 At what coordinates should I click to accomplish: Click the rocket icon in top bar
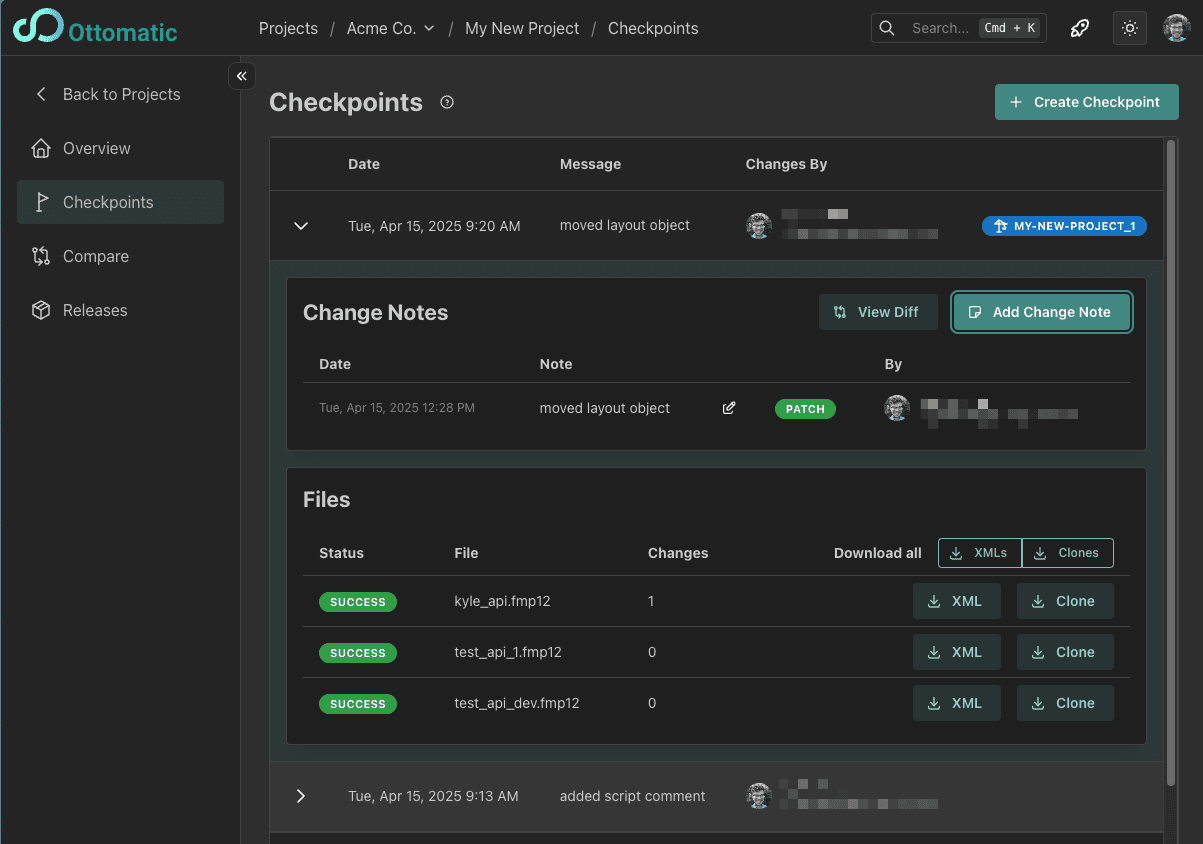pyautogui.click(x=1080, y=28)
